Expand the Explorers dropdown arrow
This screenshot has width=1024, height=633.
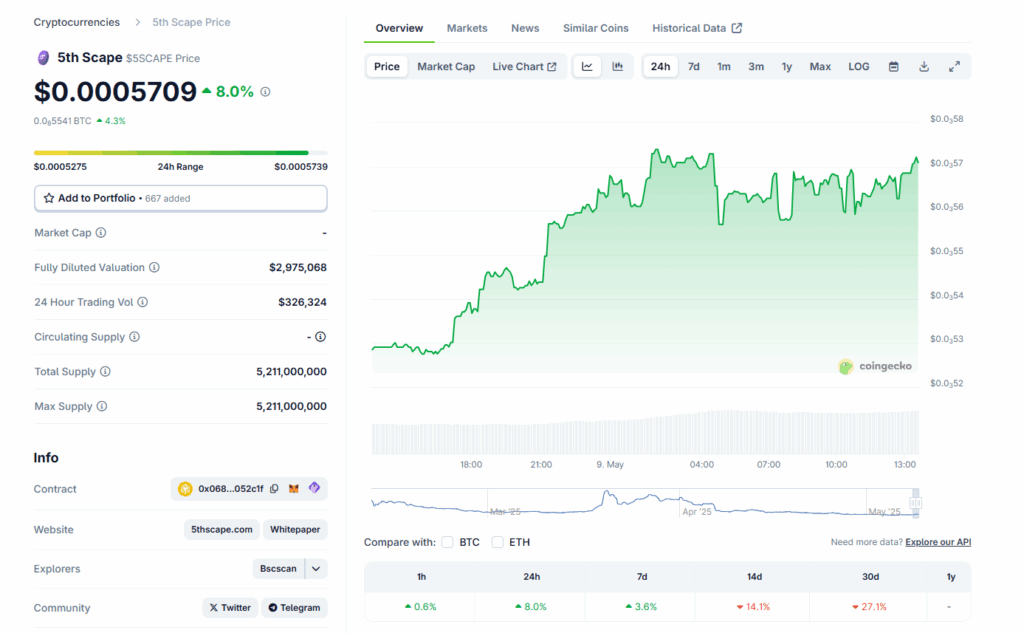(316, 568)
